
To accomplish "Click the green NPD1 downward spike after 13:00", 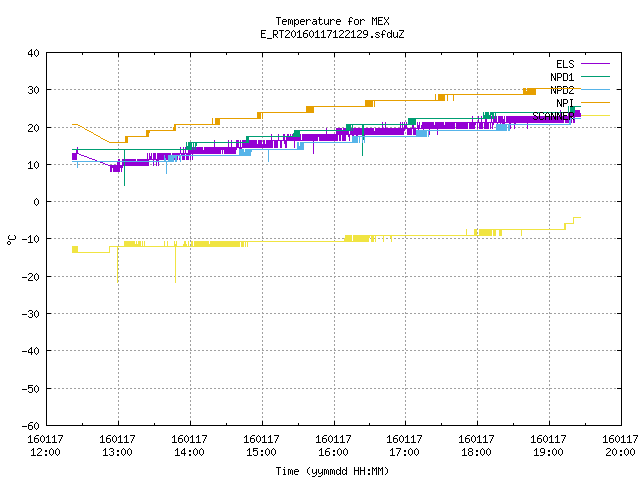I will tap(124, 168).
